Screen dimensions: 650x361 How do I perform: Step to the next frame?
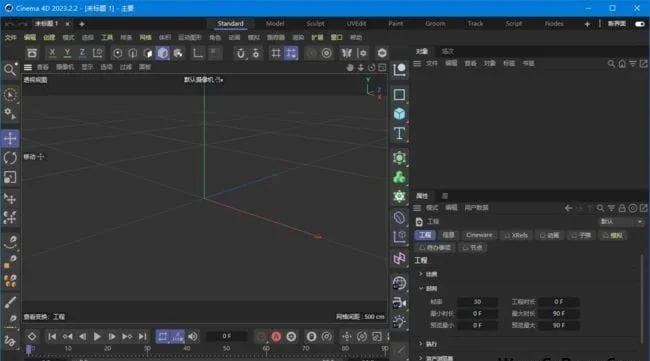point(112,337)
